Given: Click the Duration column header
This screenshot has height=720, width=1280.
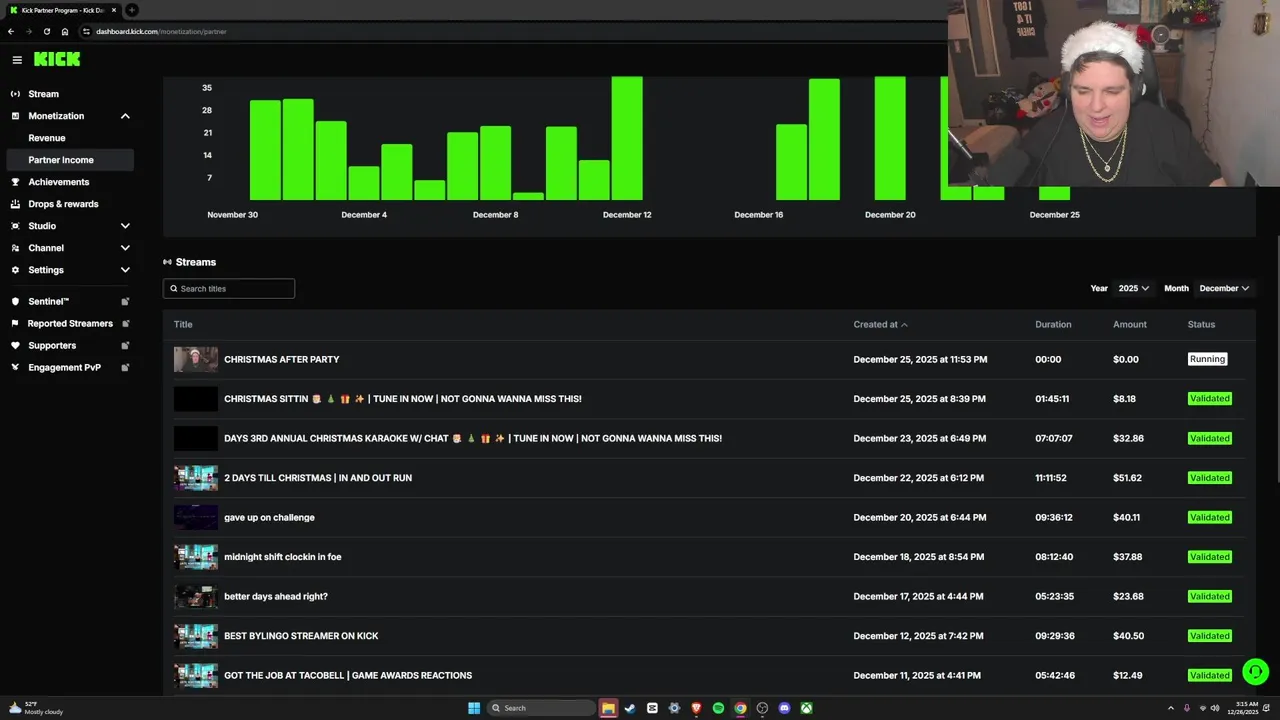Looking at the screenshot, I should tap(1053, 324).
